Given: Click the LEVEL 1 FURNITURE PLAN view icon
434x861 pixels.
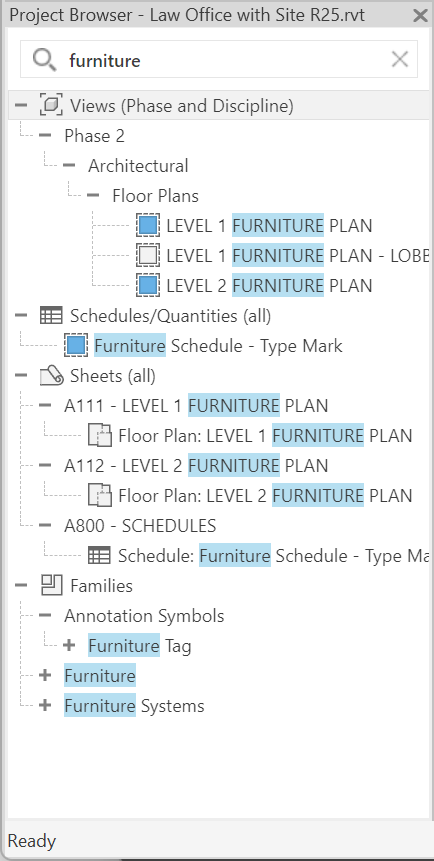Looking at the screenshot, I should 148,225.
